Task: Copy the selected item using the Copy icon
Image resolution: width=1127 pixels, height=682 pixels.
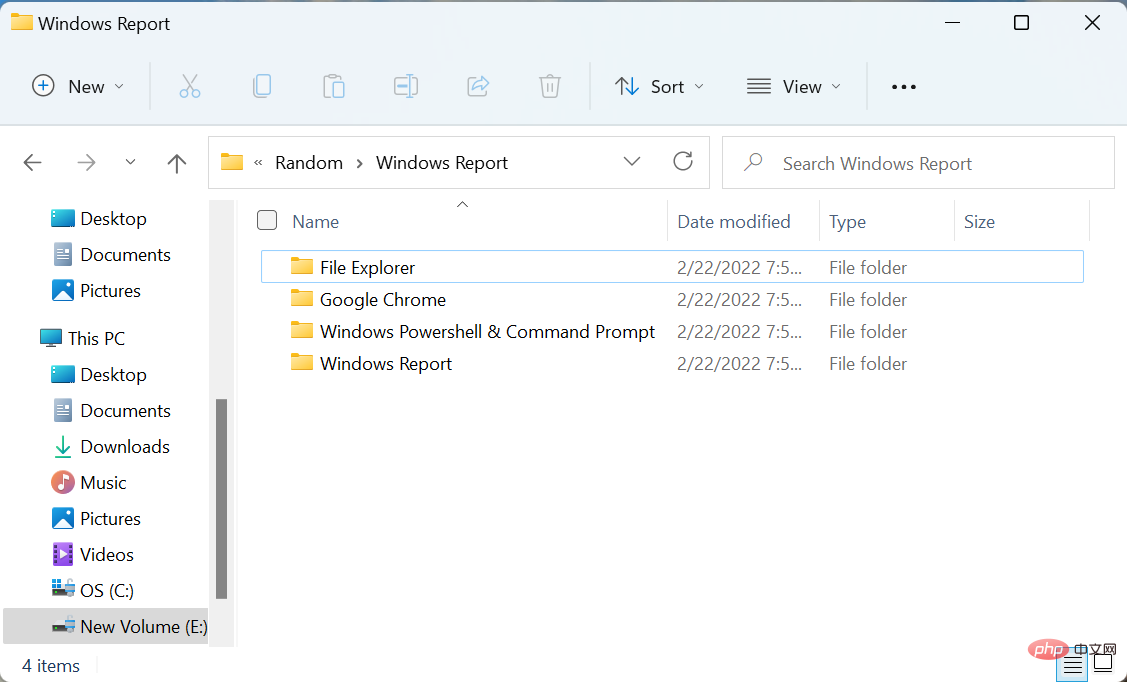Action: pos(262,86)
